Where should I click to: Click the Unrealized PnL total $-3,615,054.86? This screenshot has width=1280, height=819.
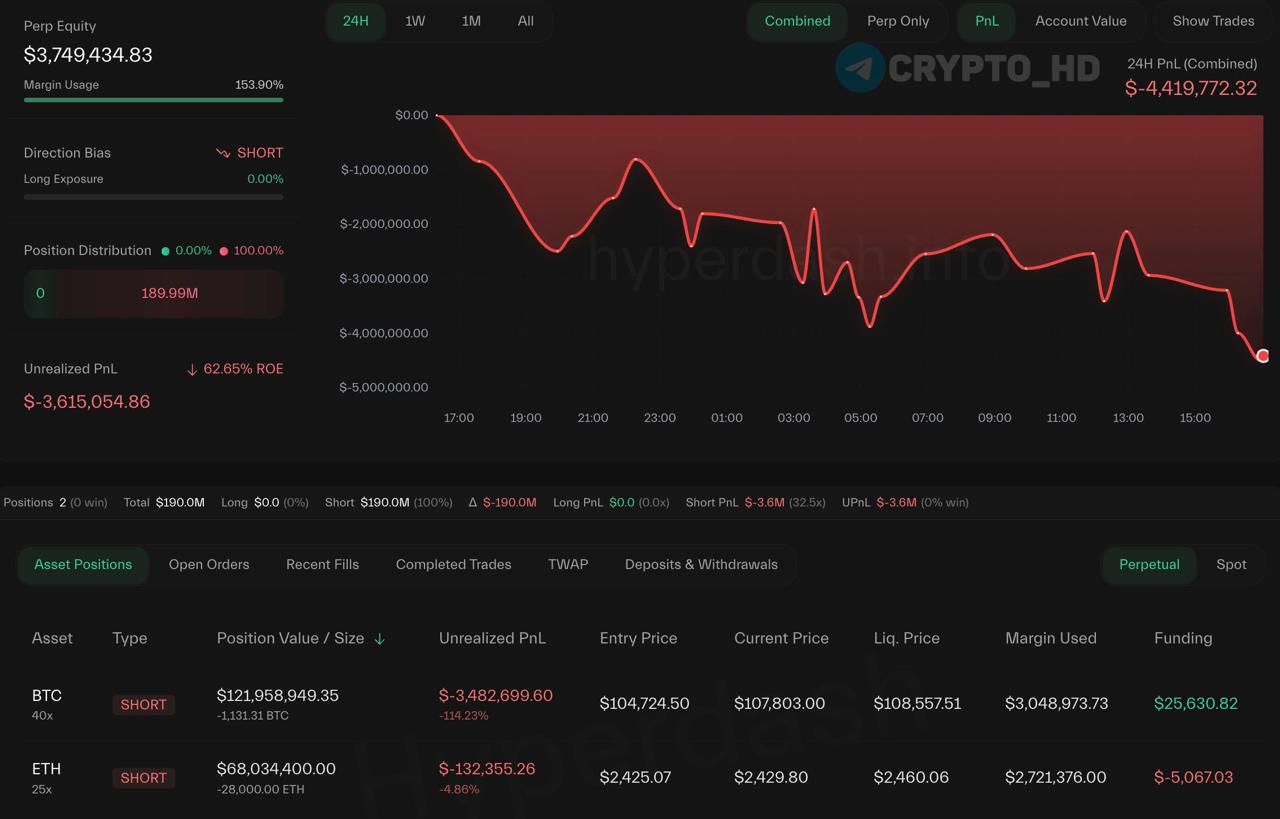[x=87, y=402]
